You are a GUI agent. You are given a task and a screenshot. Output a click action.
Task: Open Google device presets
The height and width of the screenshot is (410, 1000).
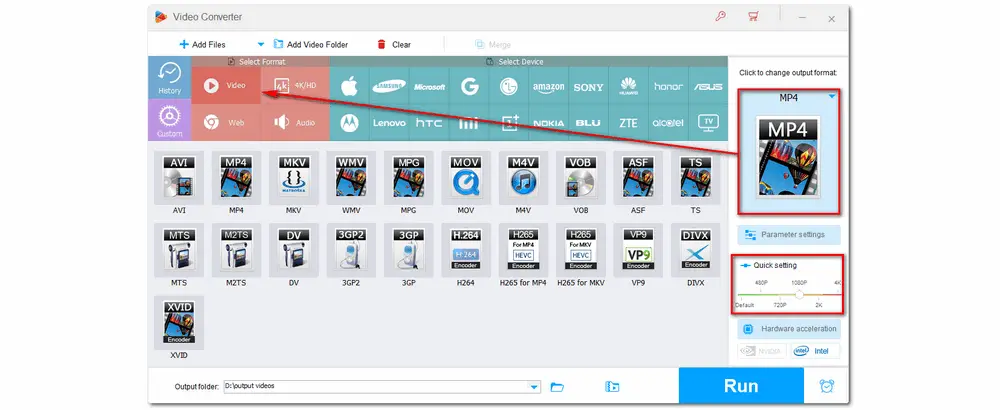[x=469, y=86]
